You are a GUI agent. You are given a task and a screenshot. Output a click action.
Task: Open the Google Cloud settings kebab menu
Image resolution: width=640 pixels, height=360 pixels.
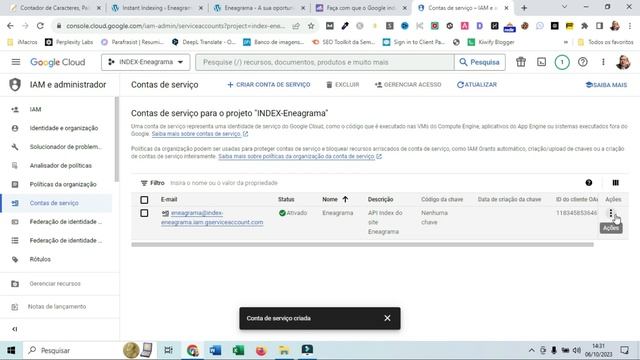pos(603,62)
